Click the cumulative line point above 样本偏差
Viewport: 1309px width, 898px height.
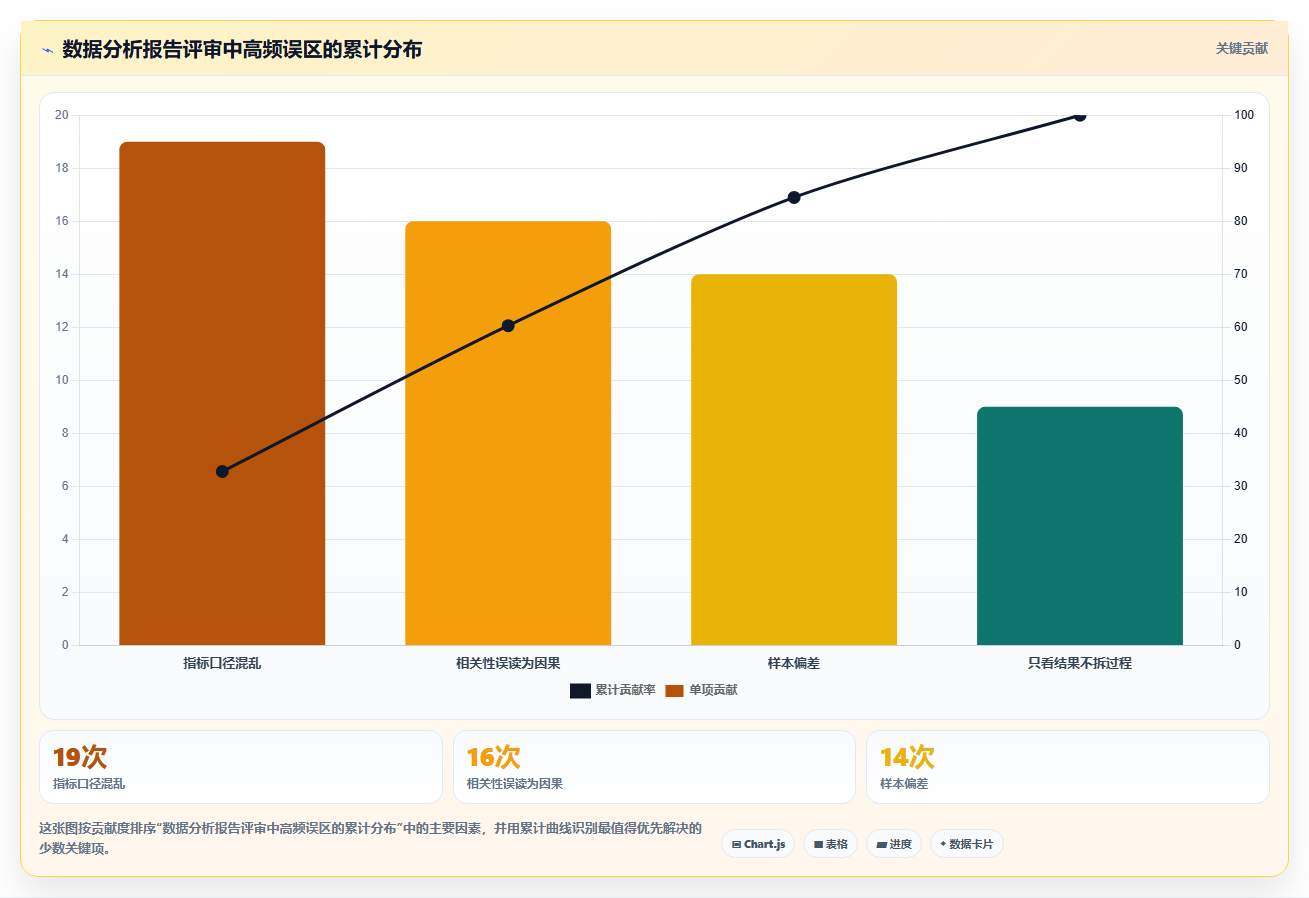(x=794, y=197)
